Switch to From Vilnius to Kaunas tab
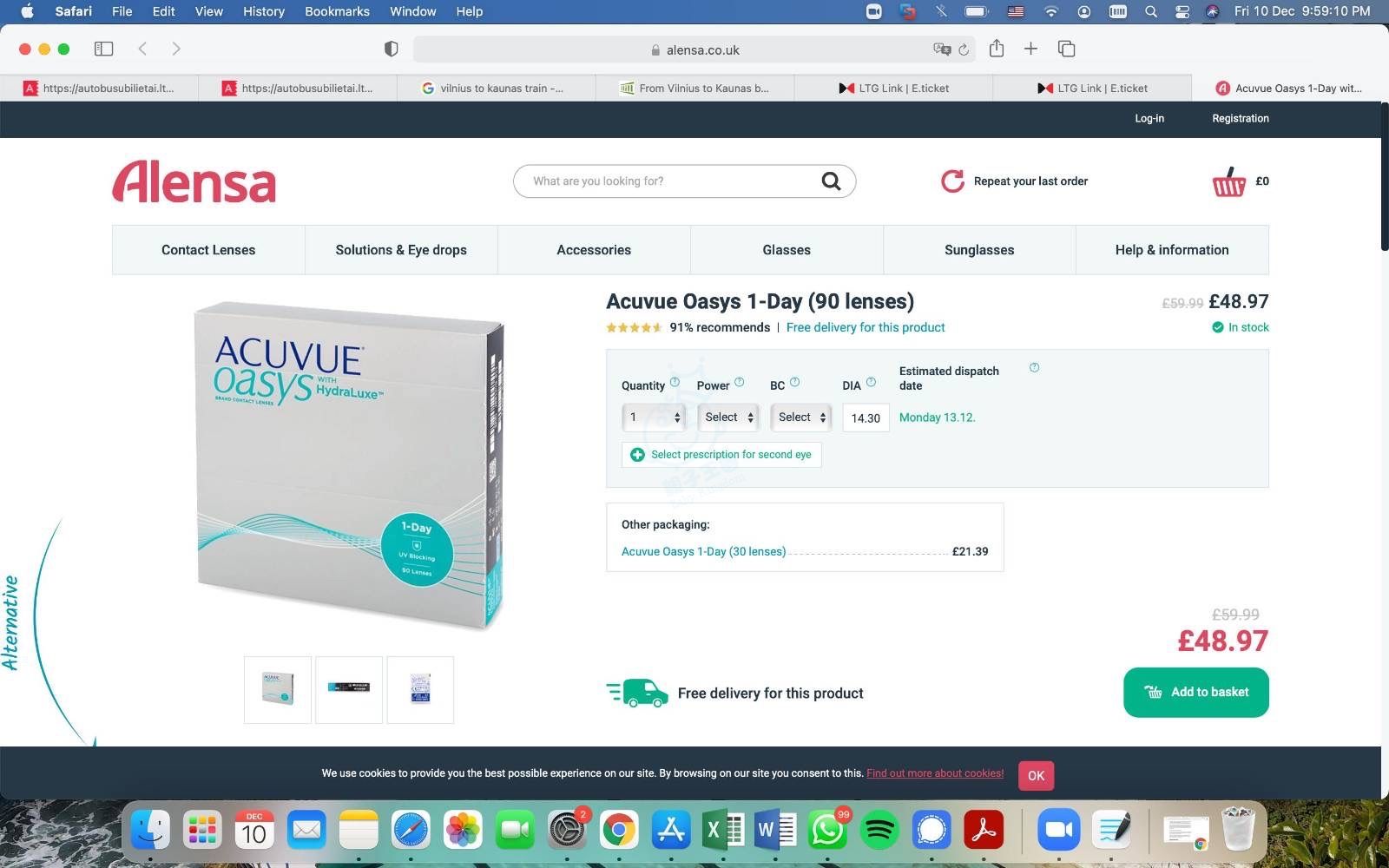1389x868 pixels. coord(694,88)
